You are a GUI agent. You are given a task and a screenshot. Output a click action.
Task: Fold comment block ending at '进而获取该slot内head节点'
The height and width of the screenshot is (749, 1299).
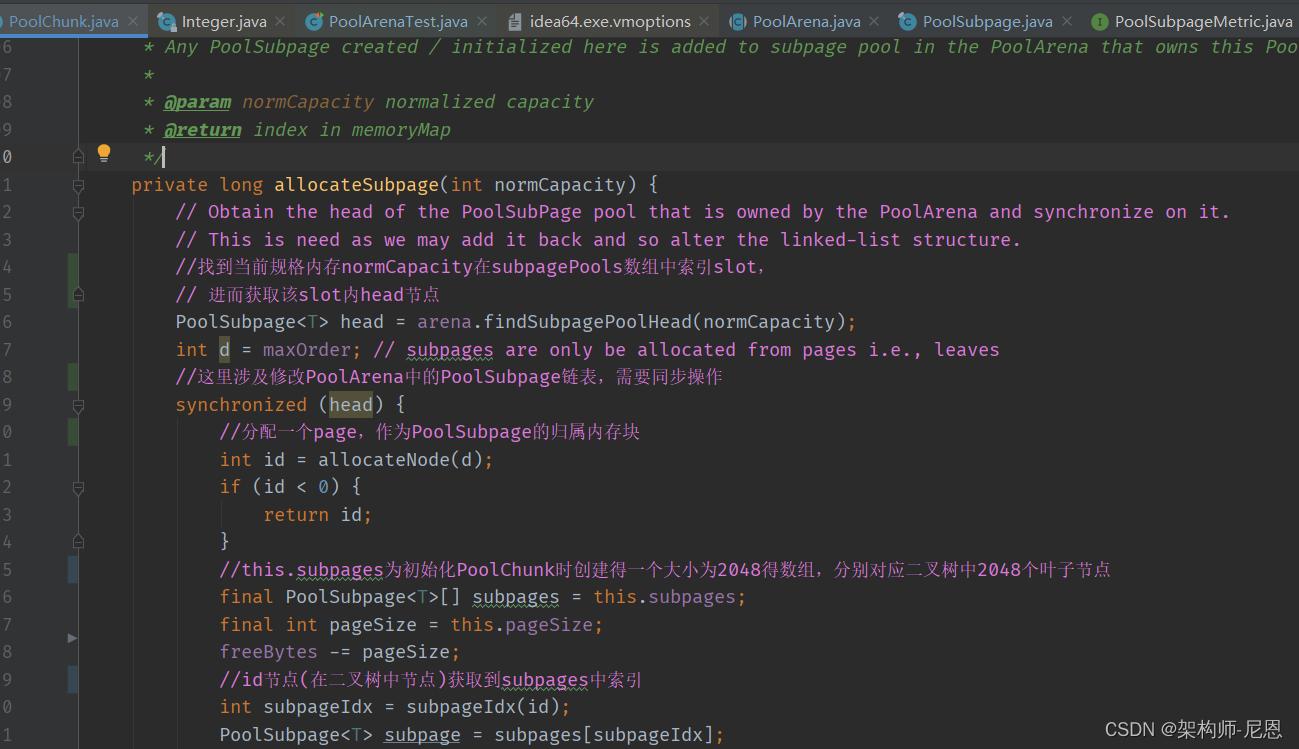[78, 295]
